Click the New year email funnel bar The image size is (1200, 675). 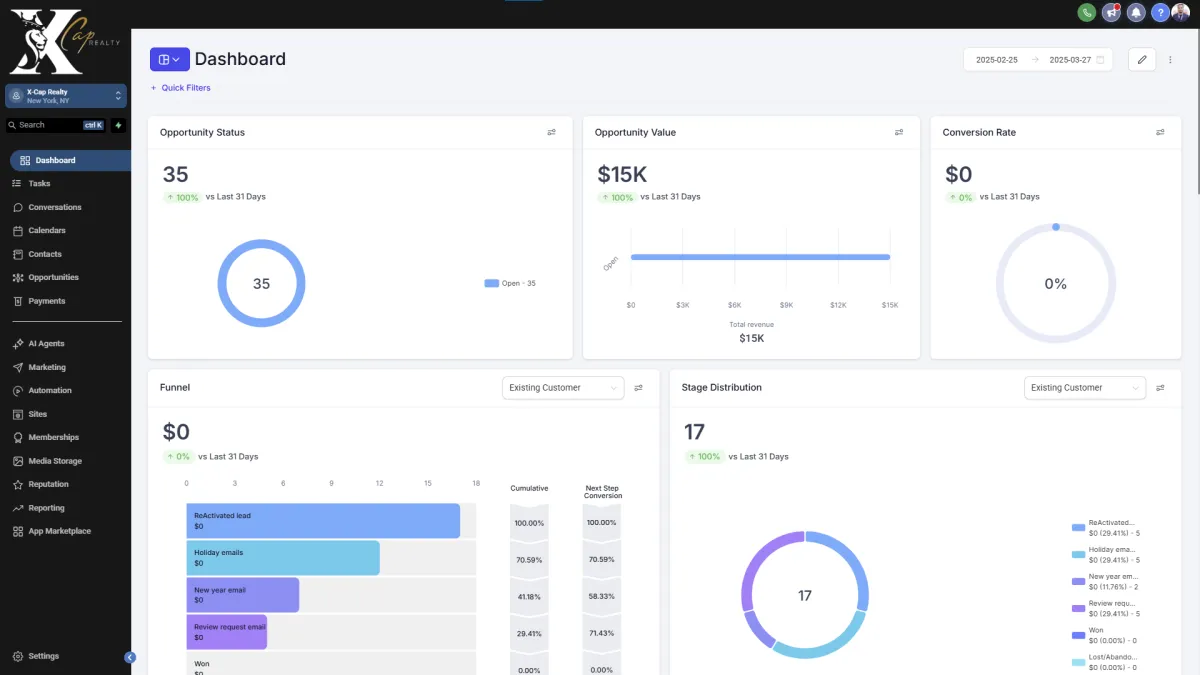pos(242,595)
